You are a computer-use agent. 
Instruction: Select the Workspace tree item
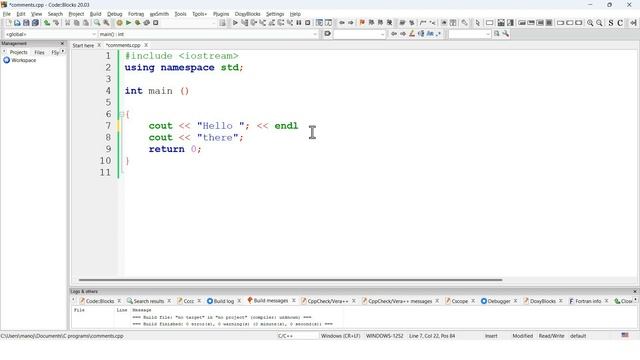click(x=20, y=60)
